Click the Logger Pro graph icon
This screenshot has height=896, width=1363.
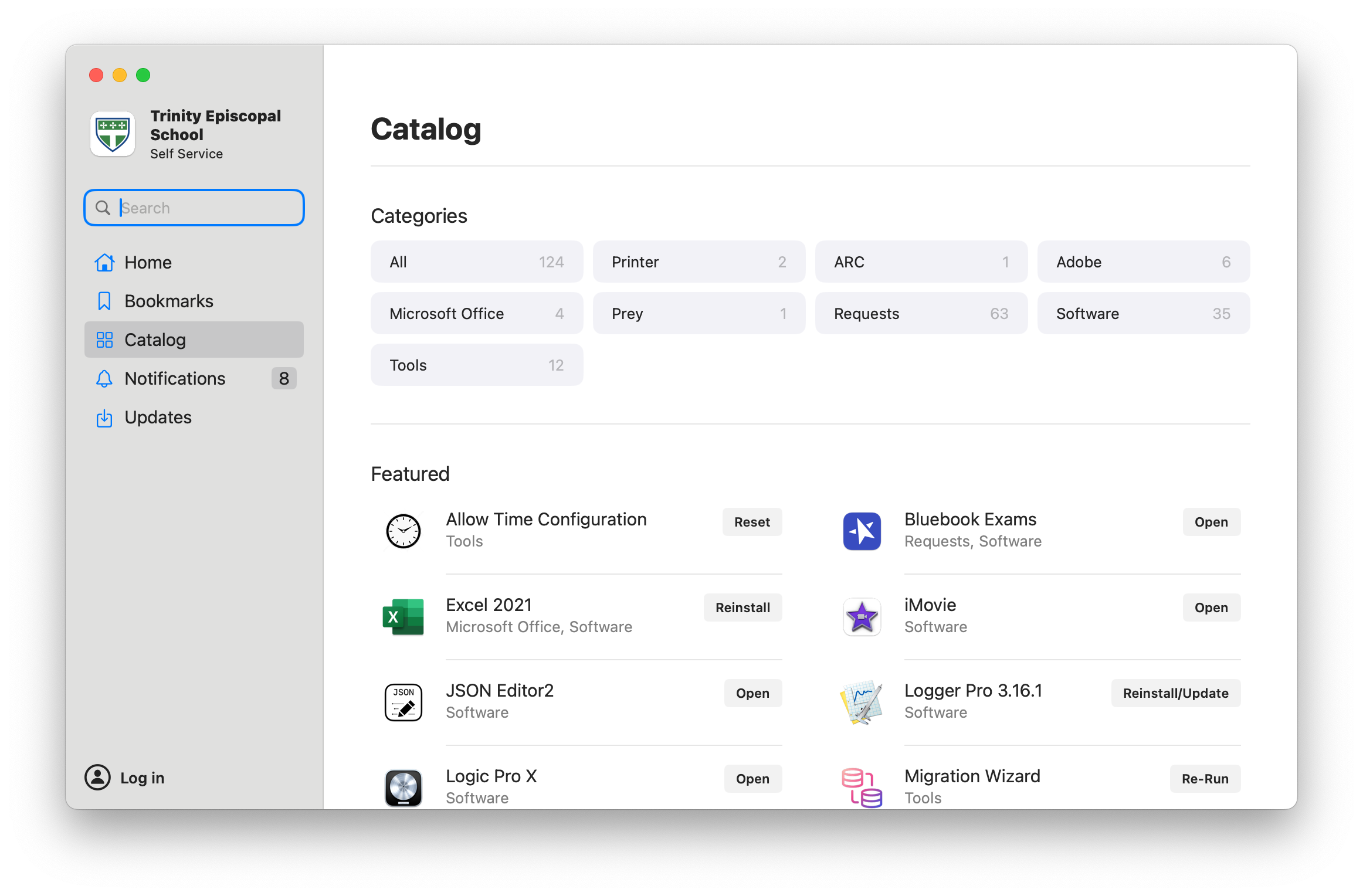(862, 702)
